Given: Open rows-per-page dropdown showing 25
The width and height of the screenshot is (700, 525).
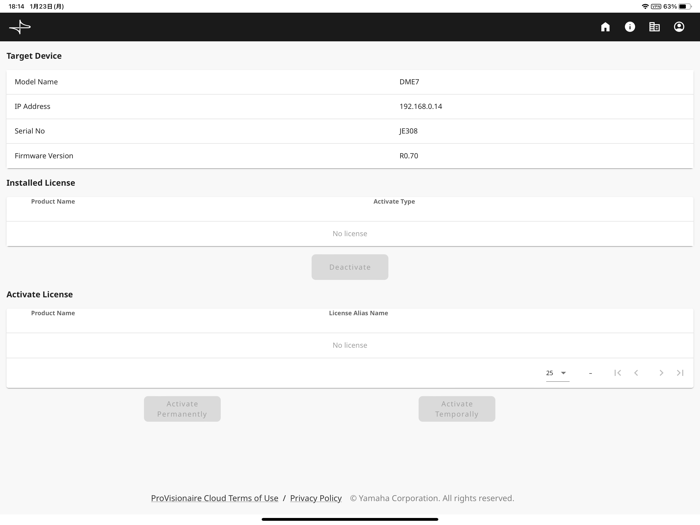Looking at the screenshot, I should coord(557,373).
